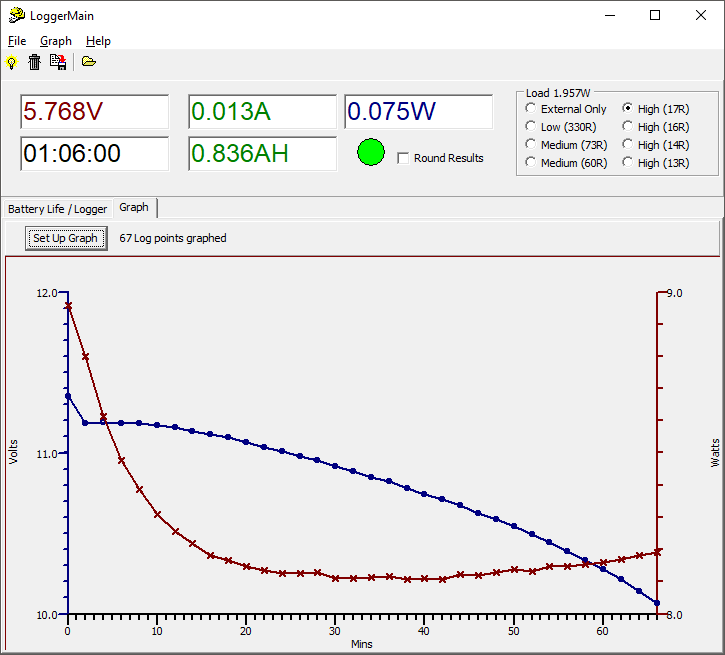Viewport: 725px width, 655px height.
Task: Open the Help menu
Action: pos(98,41)
